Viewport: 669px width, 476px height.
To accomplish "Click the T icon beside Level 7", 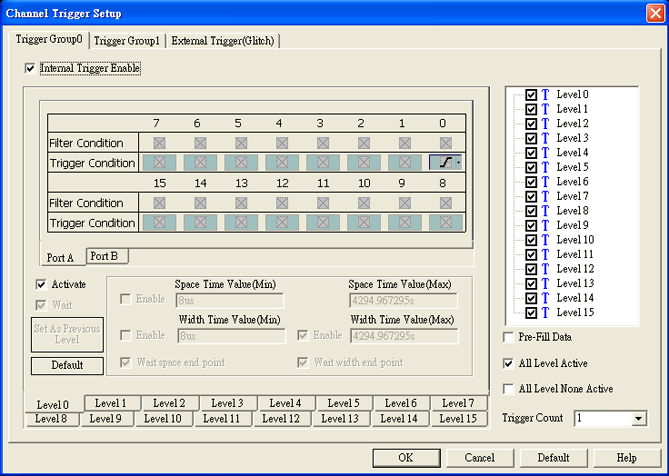I will coord(545,196).
